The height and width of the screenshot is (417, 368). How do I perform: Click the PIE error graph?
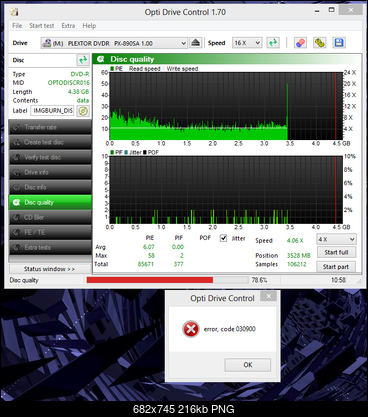(x=226, y=106)
